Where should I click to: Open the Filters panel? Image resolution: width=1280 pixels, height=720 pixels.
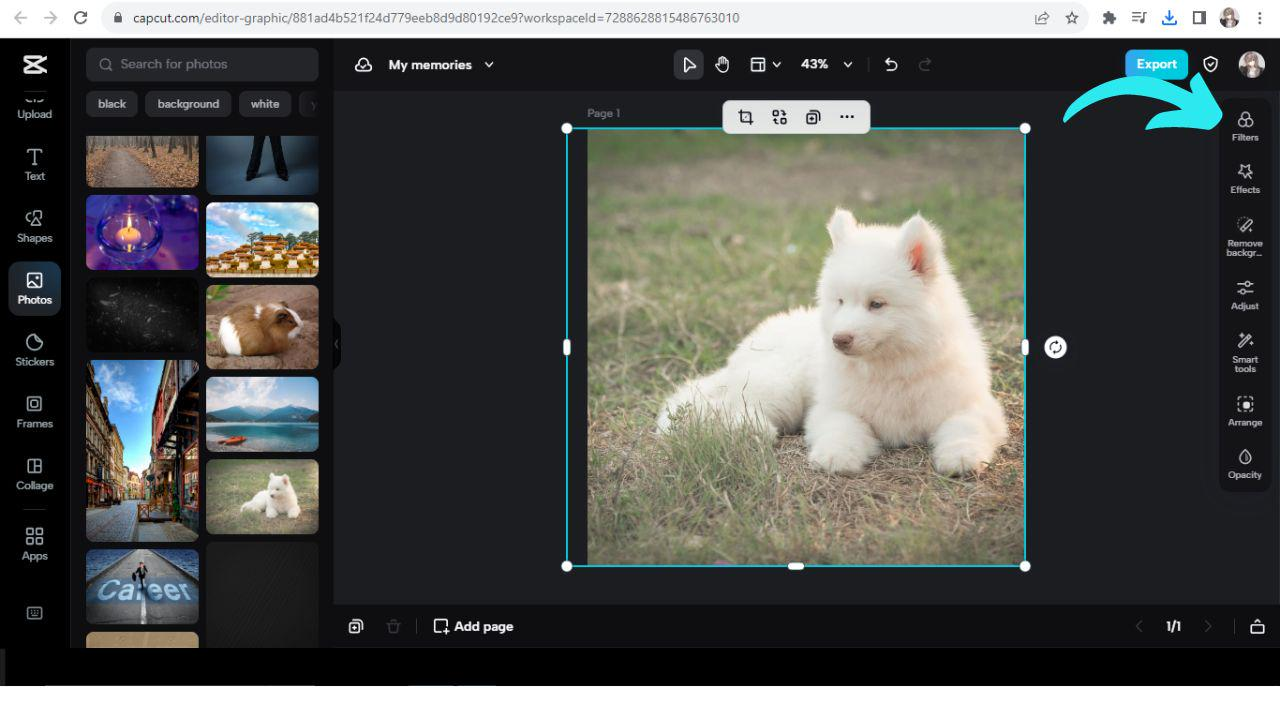click(x=1244, y=125)
